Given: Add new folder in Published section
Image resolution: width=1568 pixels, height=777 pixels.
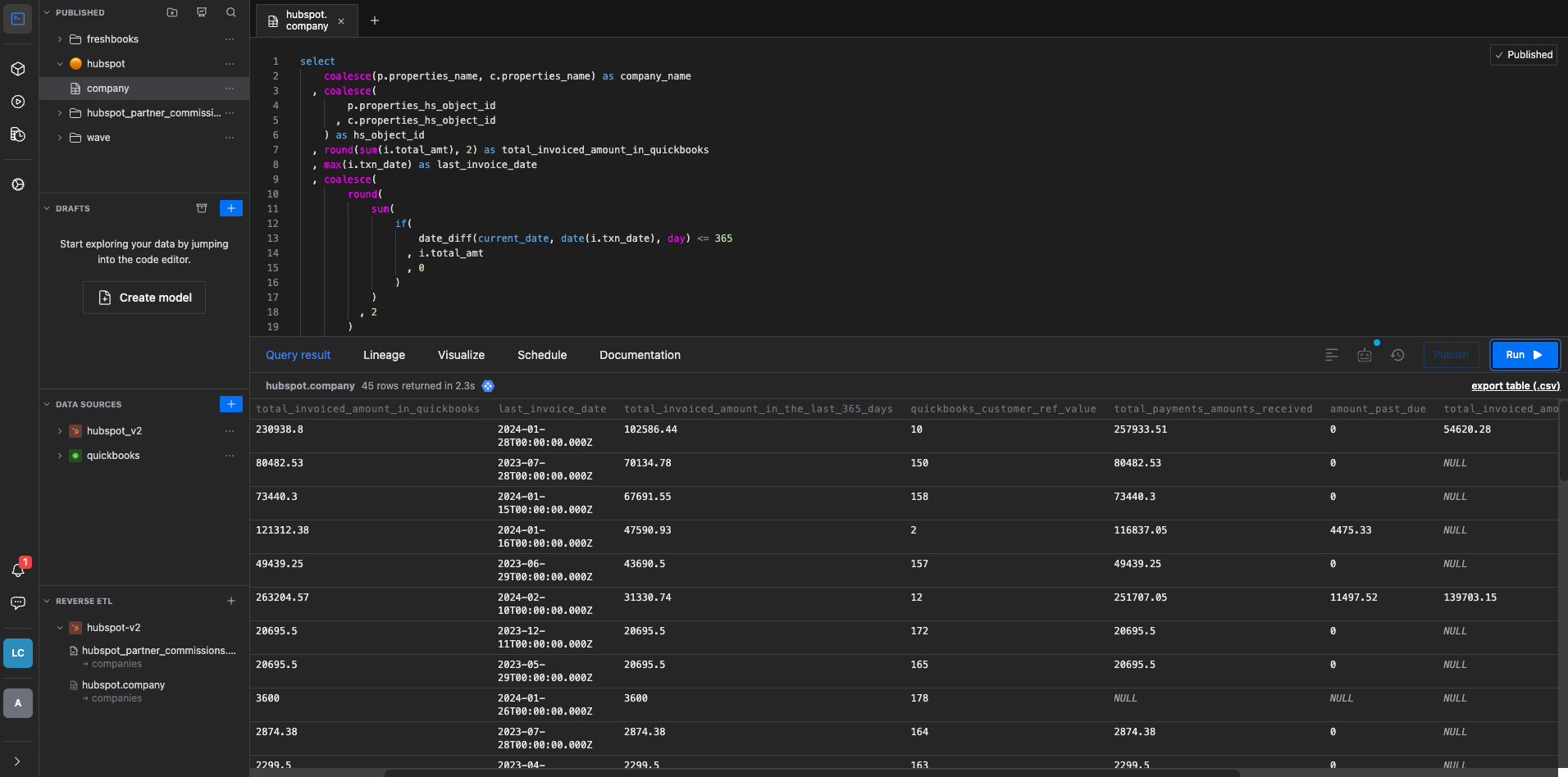Looking at the screenshot, I should (x=172, y=12).
